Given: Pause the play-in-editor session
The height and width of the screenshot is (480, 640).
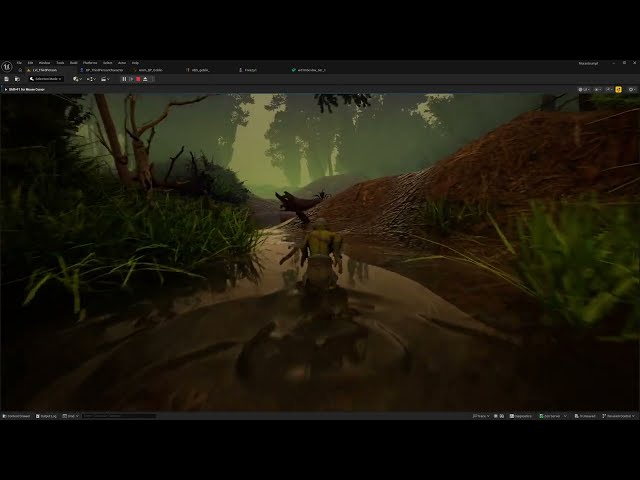Looking at the screenshot, I should pos(124,79).
